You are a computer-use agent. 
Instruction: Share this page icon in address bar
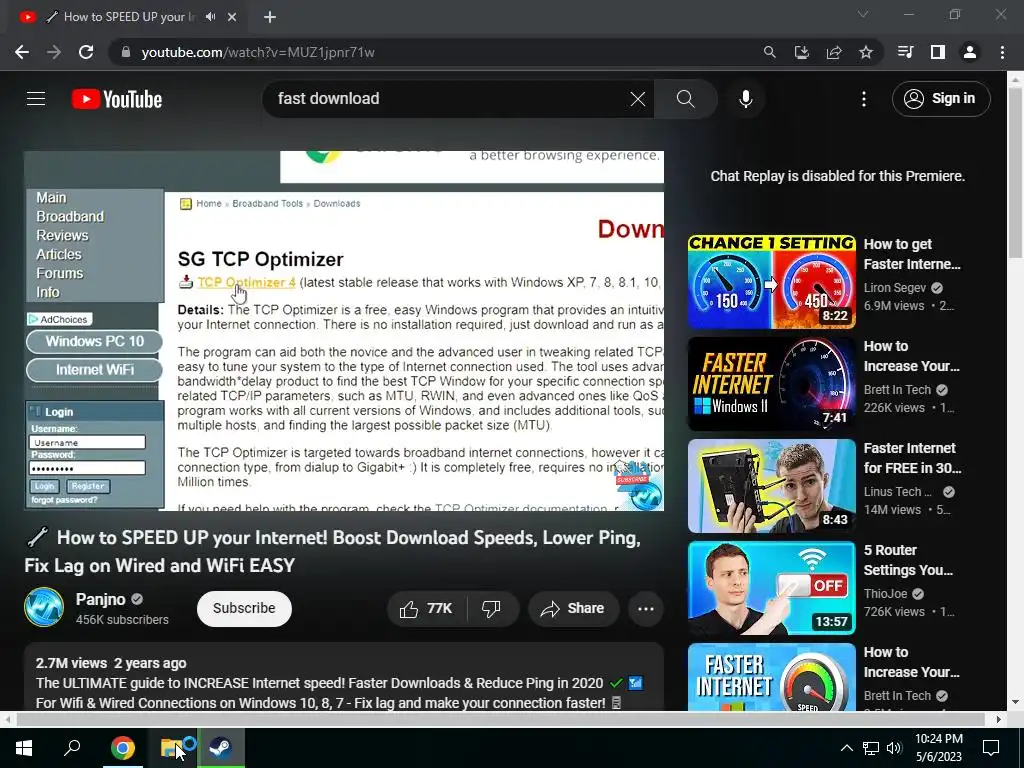coord(833,52)
